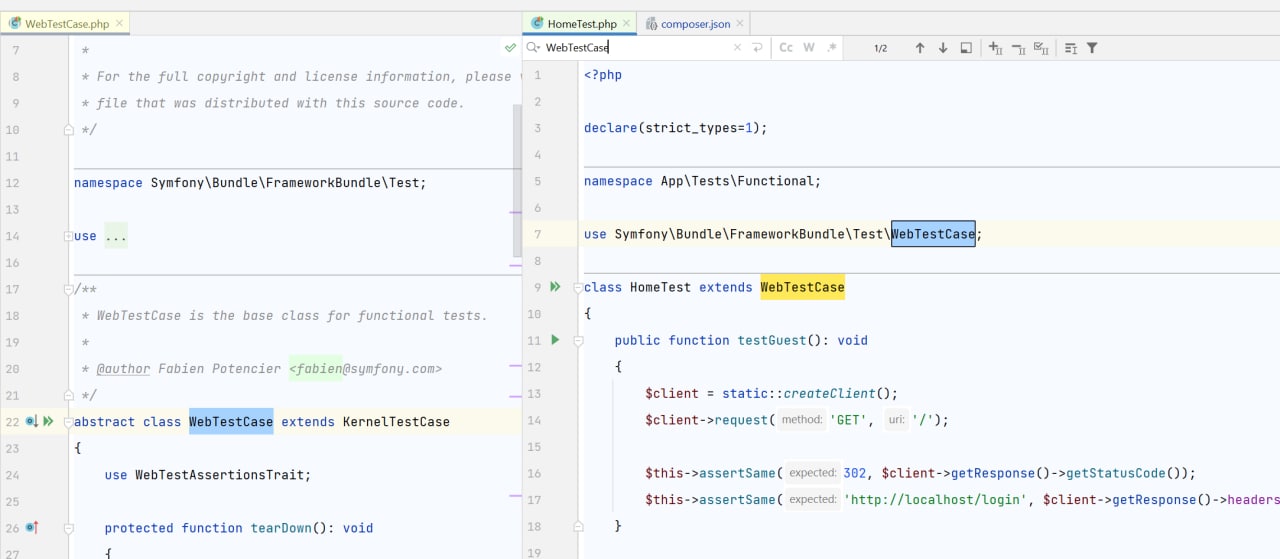Jump to the previous search occurrence
Image resolution: width=1280 pixels, height=559 pixels.
coord(920,48)
